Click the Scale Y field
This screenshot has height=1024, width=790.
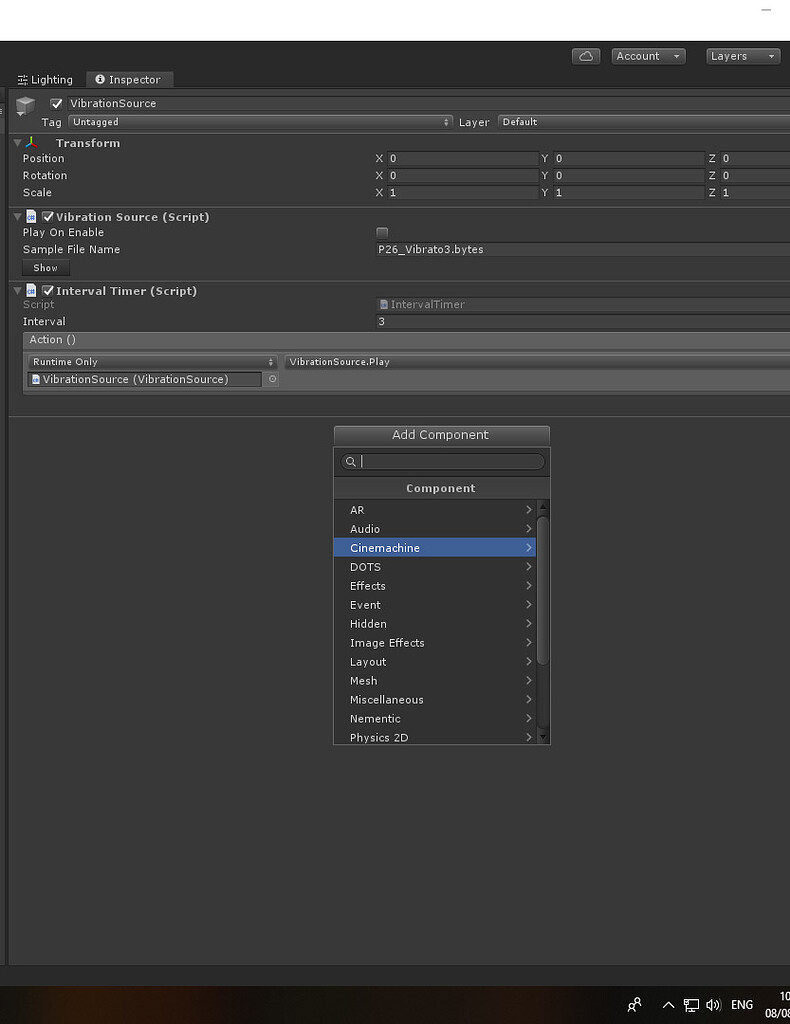pyautogui.click(x=629, y=193)
